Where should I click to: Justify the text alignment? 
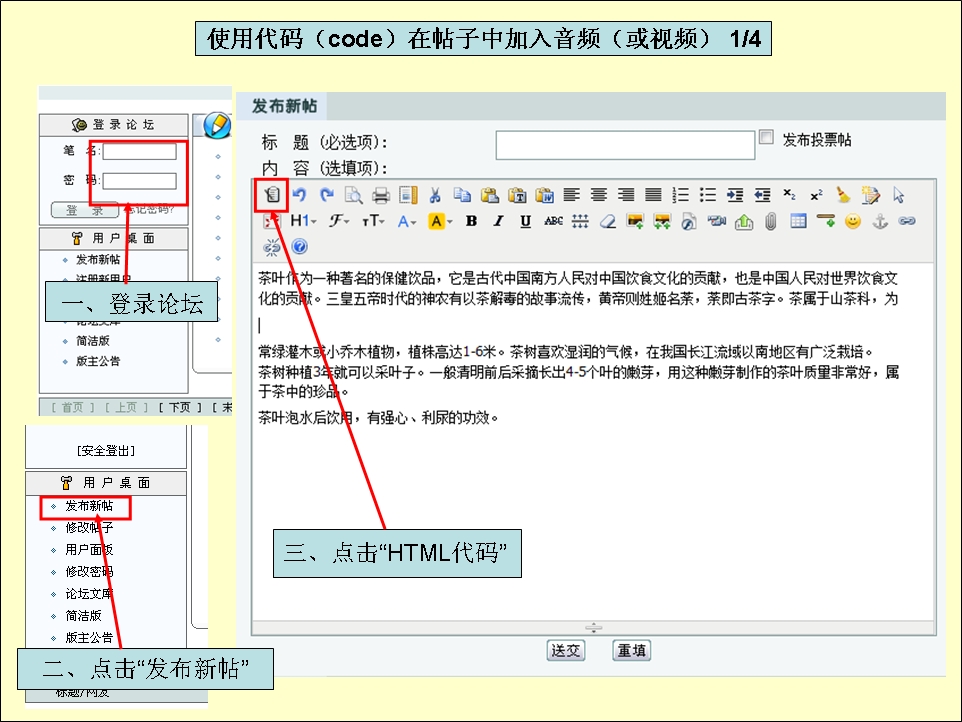653,195
